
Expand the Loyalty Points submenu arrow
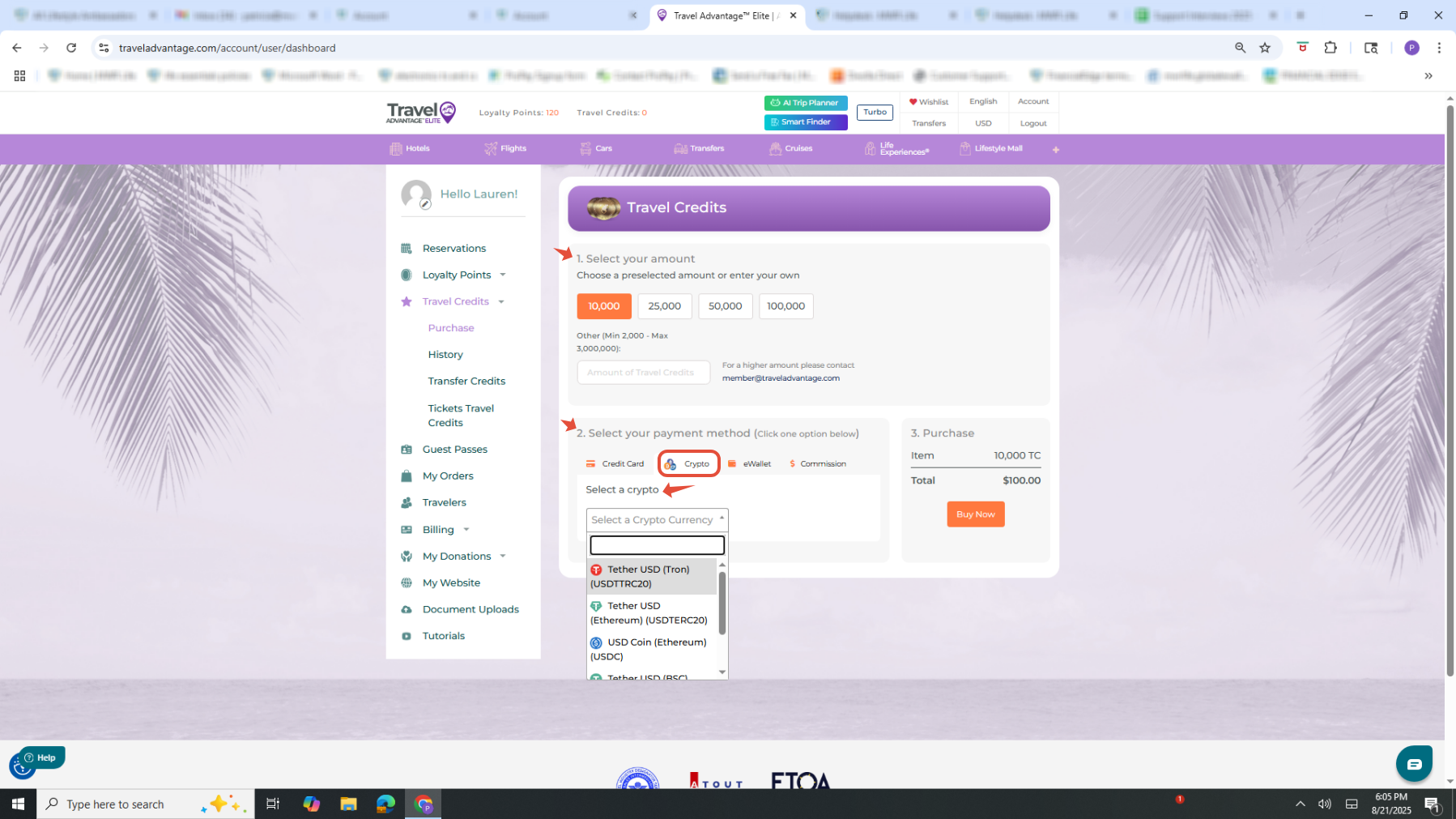pyautogui.click(x=503, y=275)
